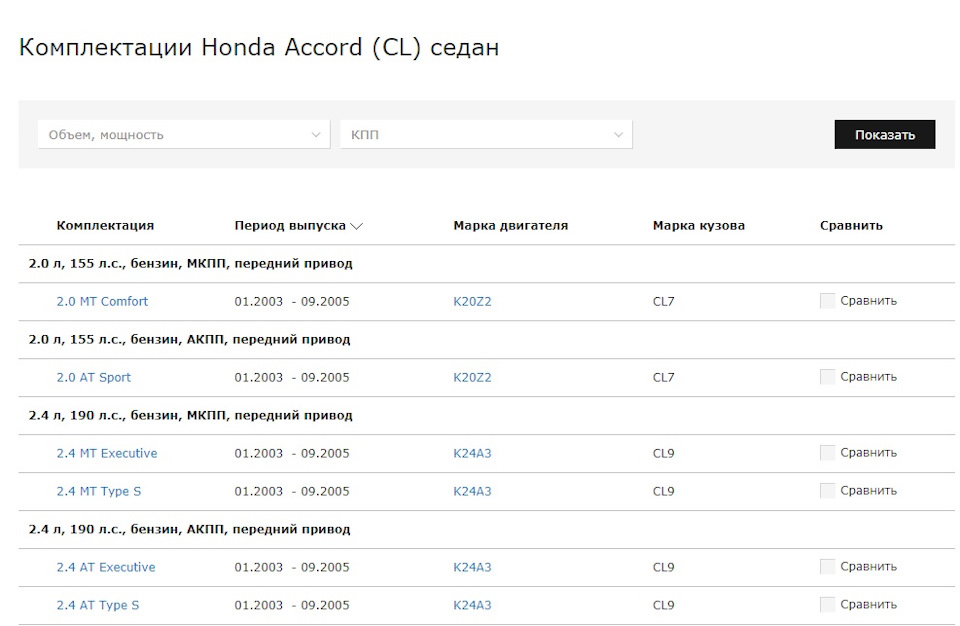The width and height of the screenshot is (960, 626).
Task: Click production period in 2.0 AT Sport row
Action: (x=292, y=377)
